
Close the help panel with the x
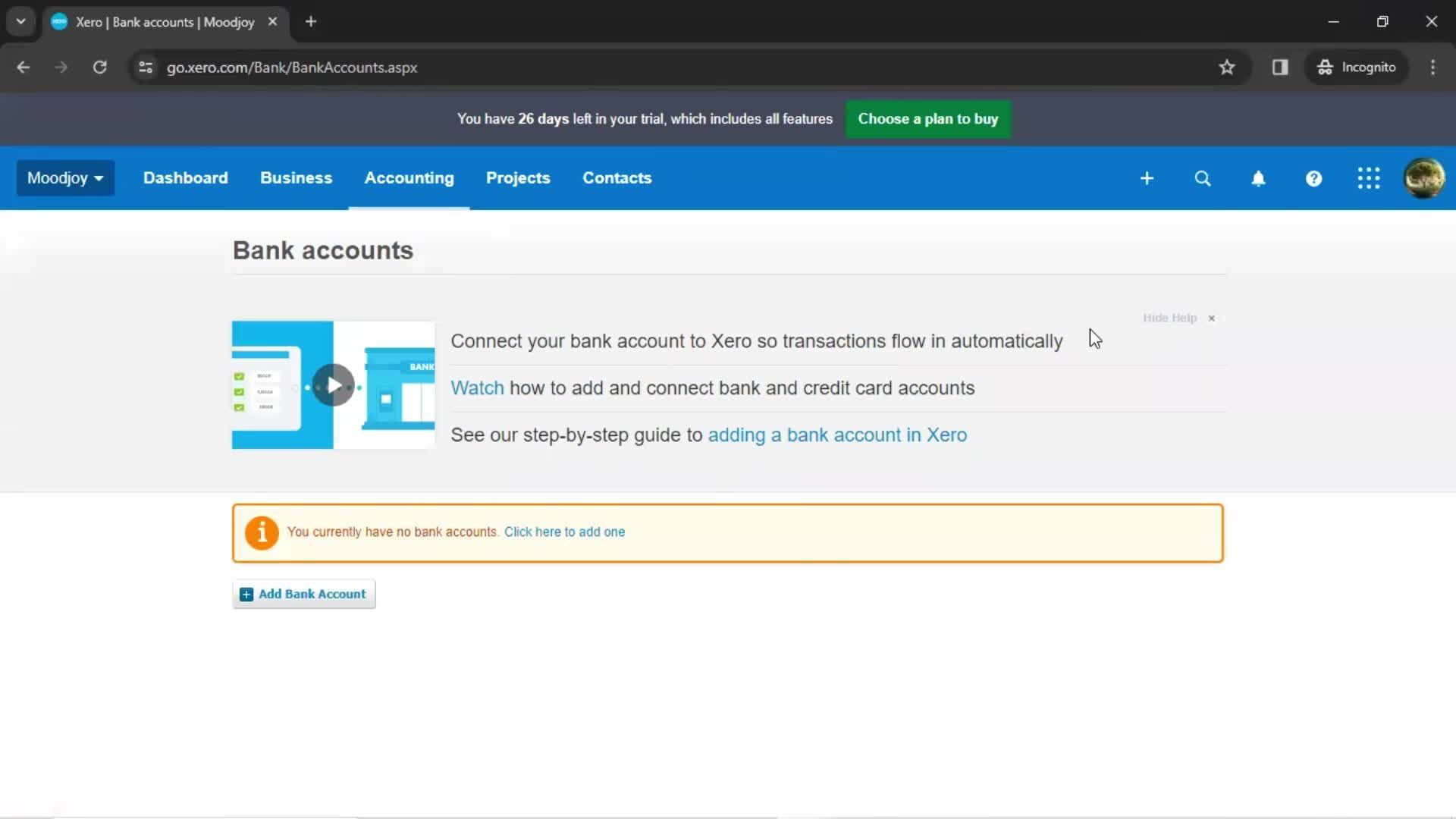pos(1212,318)
